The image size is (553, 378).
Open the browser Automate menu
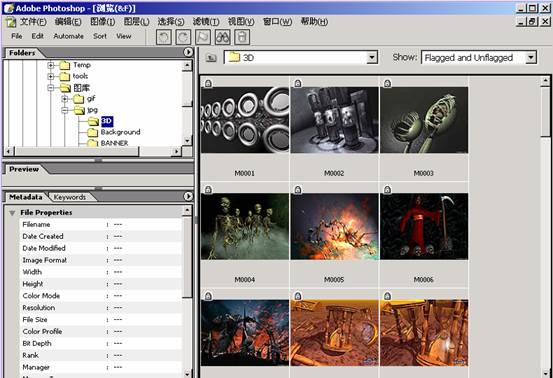tap(68, 36)
